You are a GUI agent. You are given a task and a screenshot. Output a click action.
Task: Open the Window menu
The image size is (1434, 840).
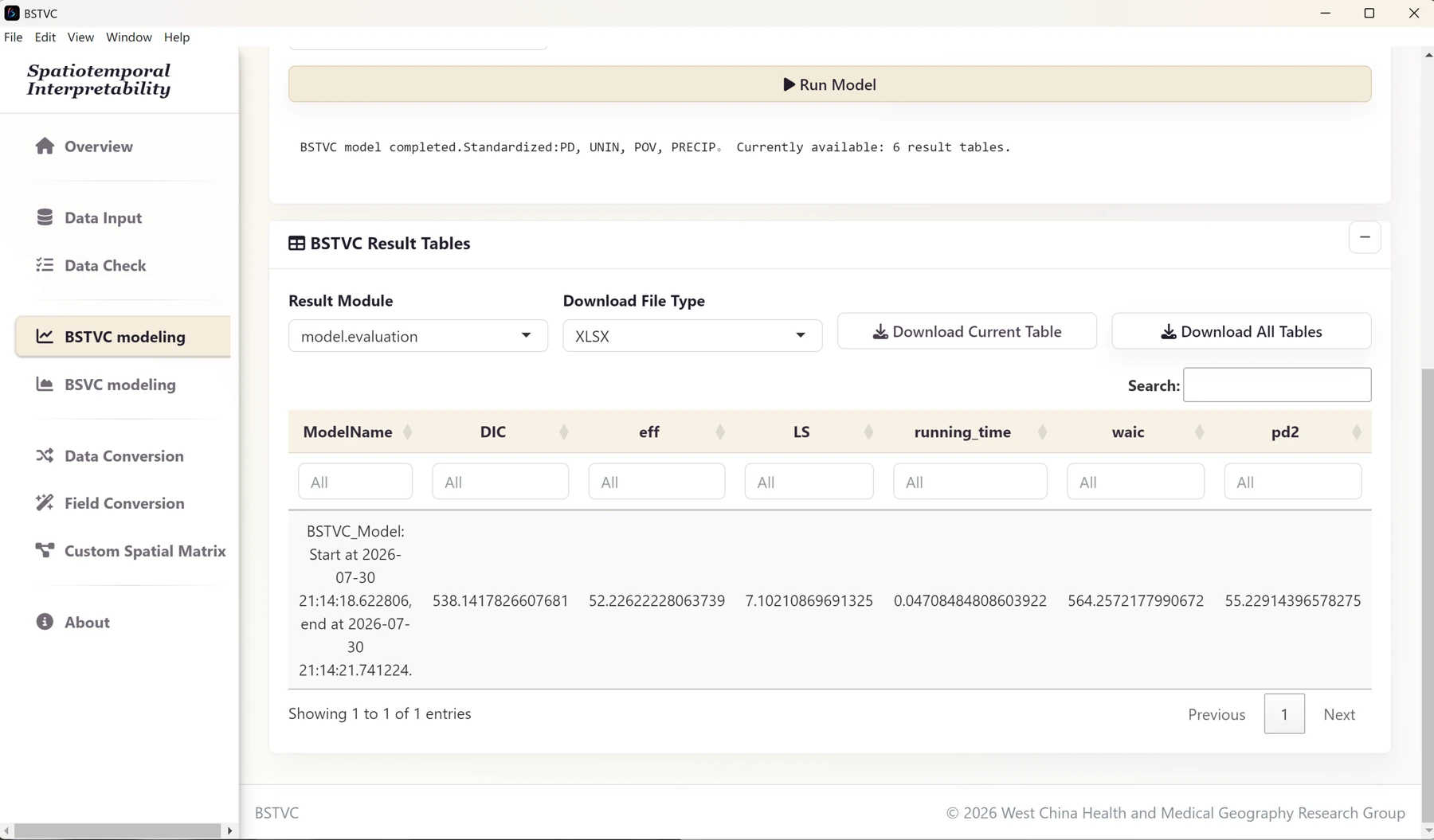click(x=129, y=37)
